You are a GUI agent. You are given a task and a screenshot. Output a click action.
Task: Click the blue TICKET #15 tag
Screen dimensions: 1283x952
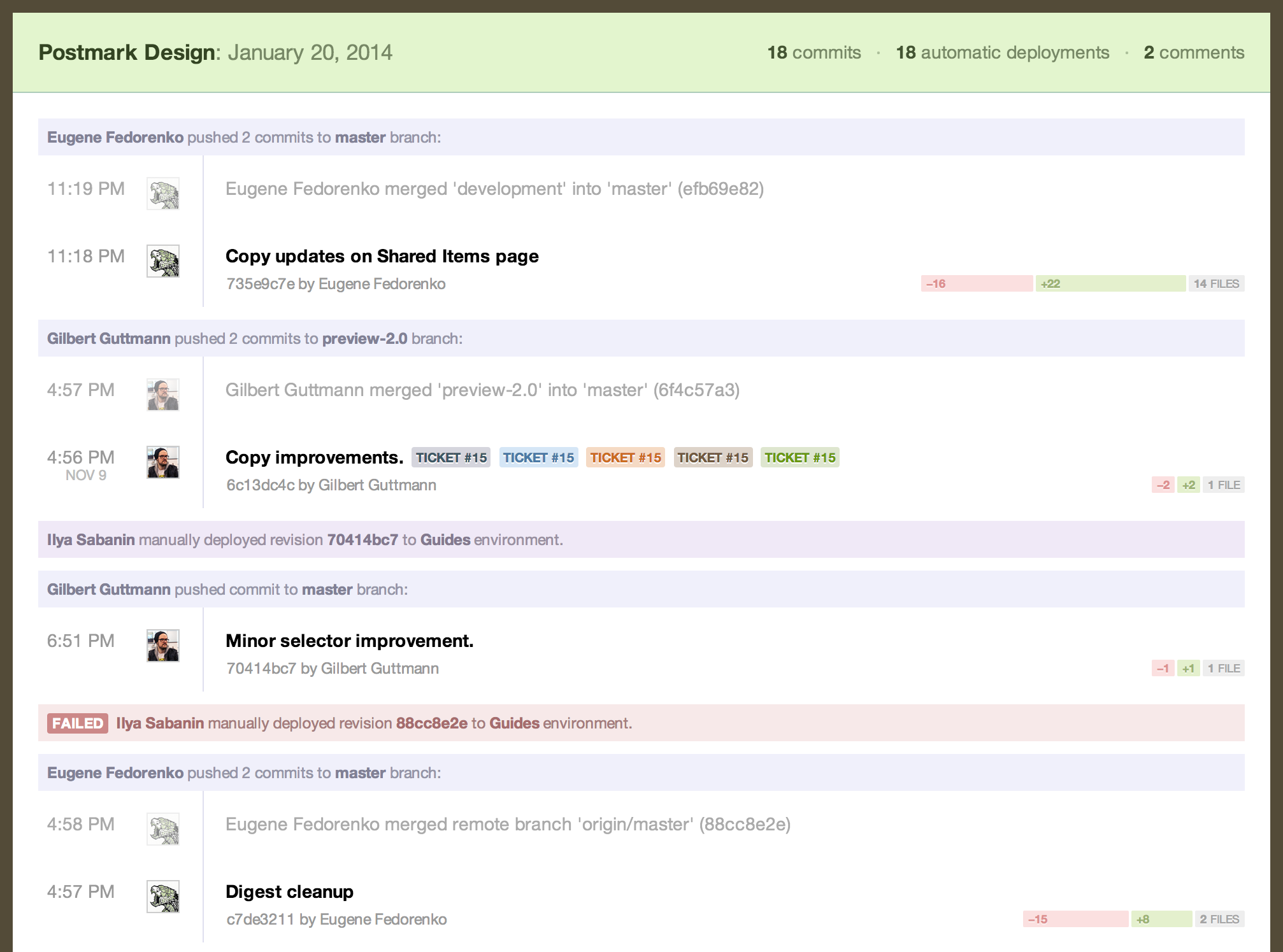point(538,458)
